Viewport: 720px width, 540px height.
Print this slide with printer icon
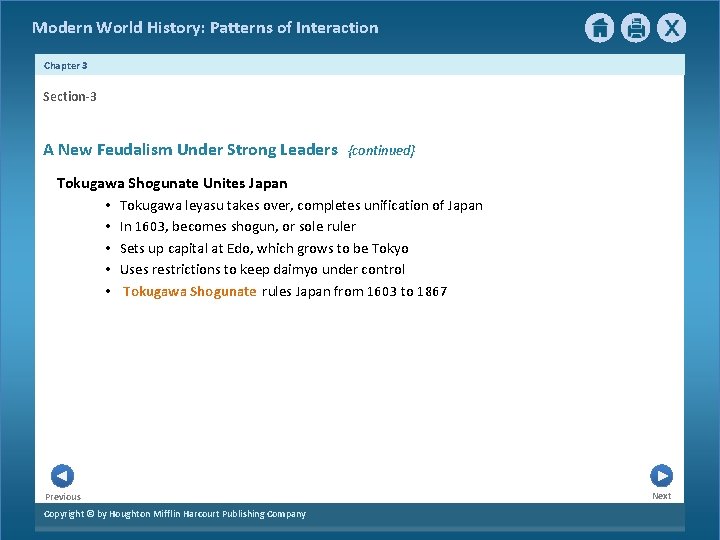click(636, 28)
